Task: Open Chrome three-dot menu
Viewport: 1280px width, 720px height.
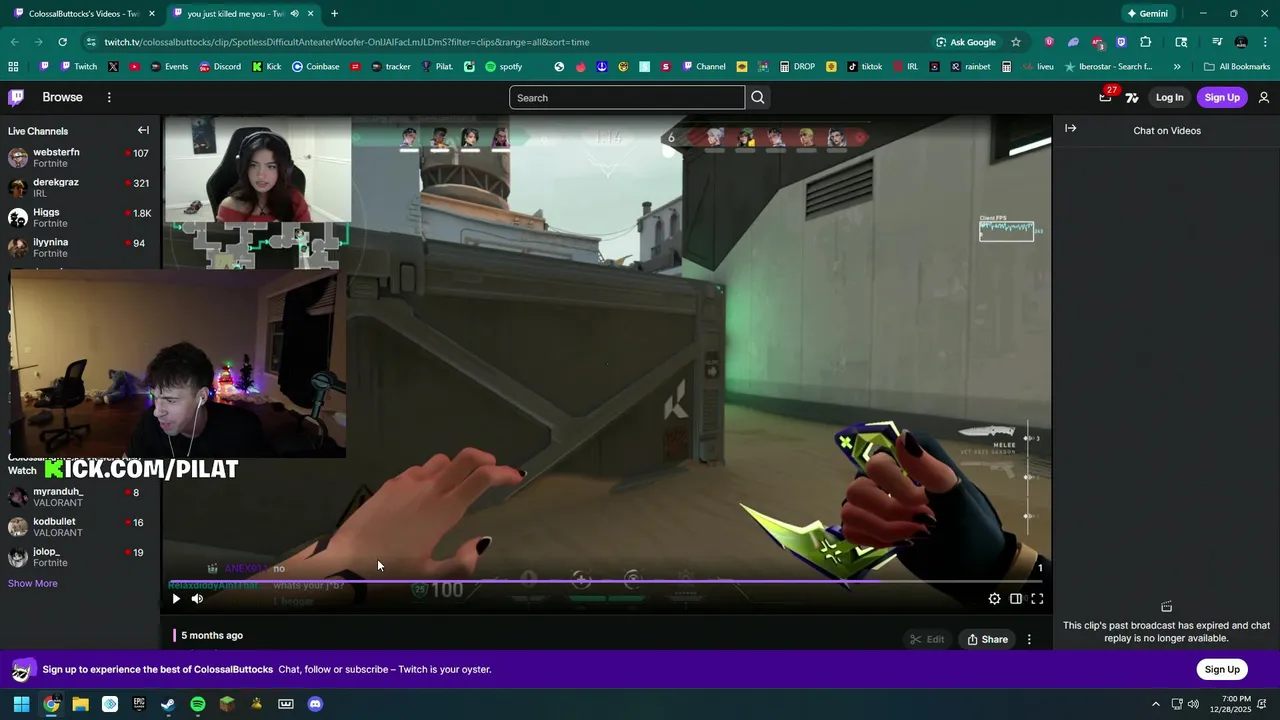Action: coord(1265,42)
